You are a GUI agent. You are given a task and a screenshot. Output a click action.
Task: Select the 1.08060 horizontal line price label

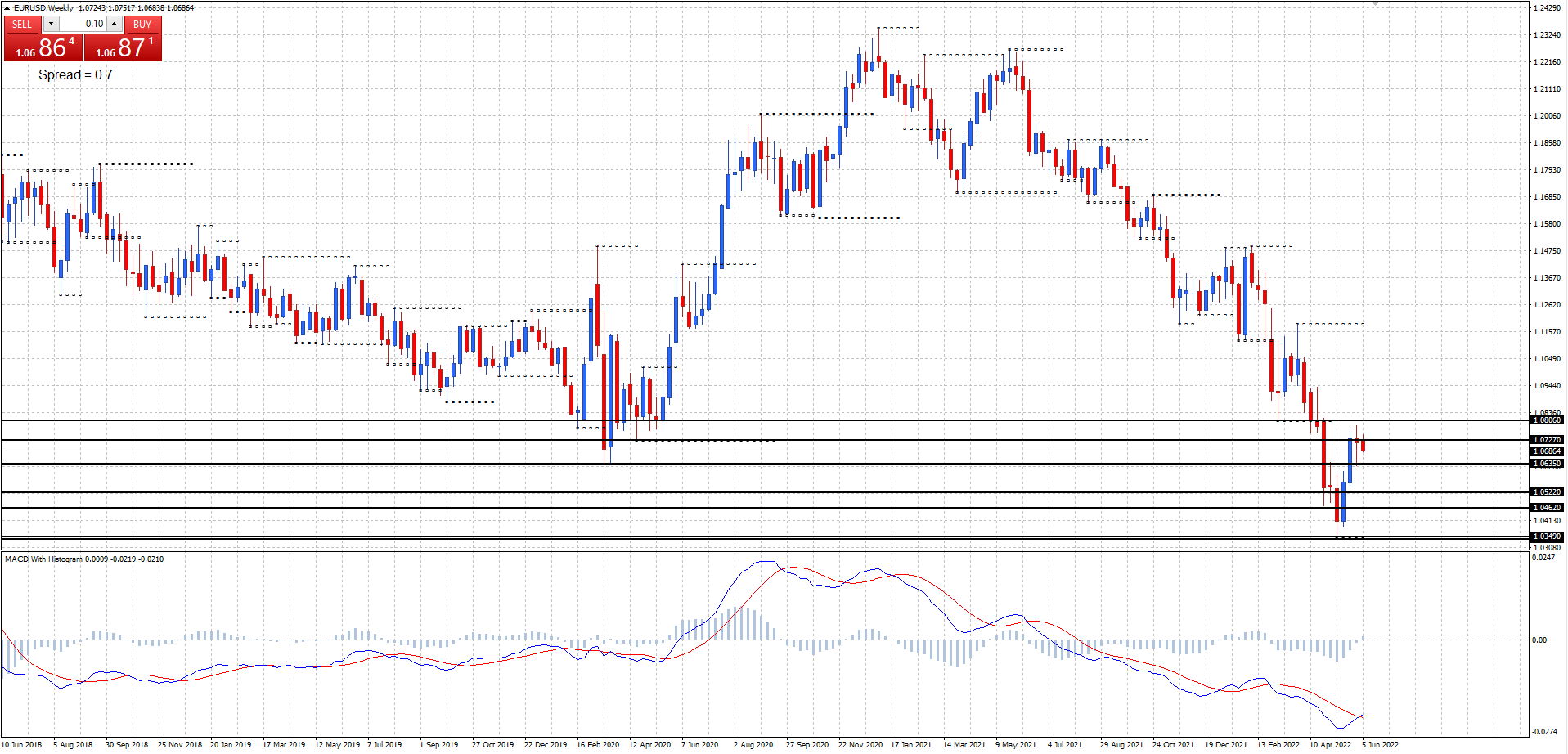coord(1547,420)
